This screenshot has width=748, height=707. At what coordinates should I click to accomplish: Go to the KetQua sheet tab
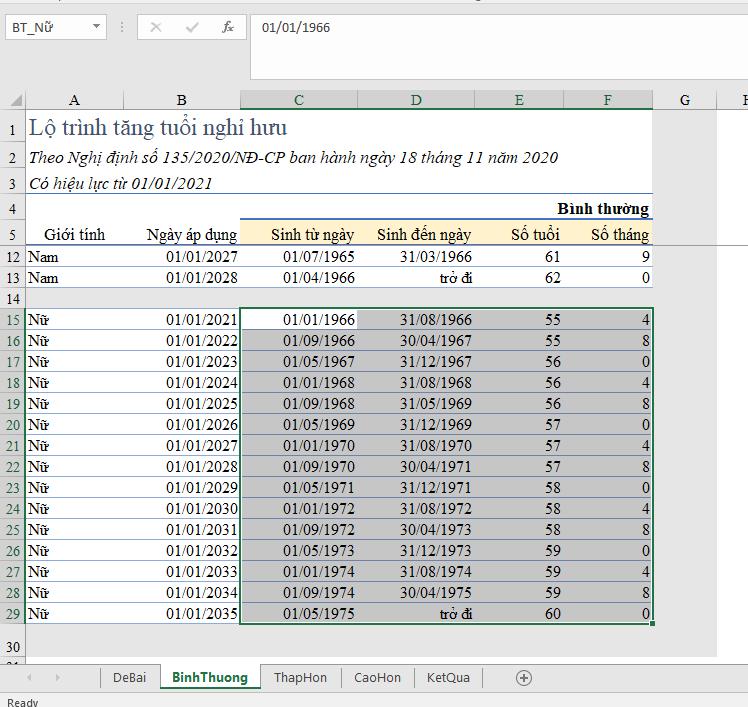pyautogui.click(x=447, y=677)
